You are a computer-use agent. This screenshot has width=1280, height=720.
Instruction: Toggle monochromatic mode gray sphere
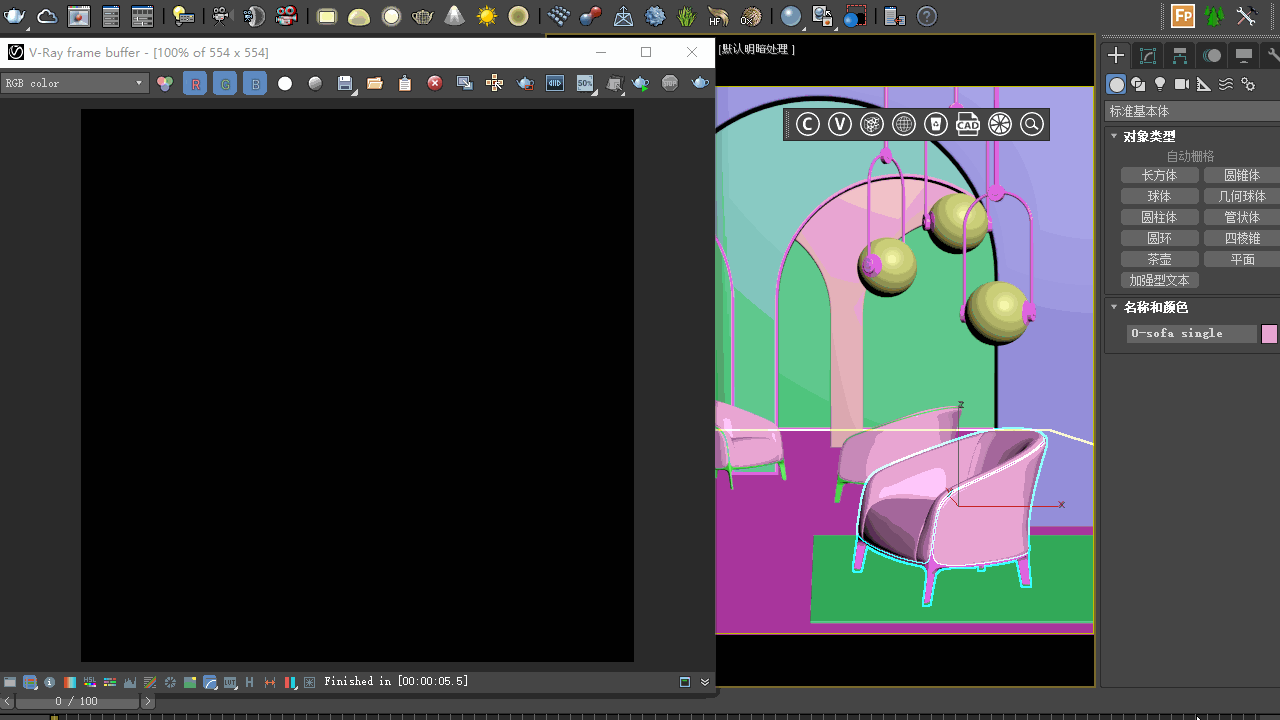(x=315, y=84)
